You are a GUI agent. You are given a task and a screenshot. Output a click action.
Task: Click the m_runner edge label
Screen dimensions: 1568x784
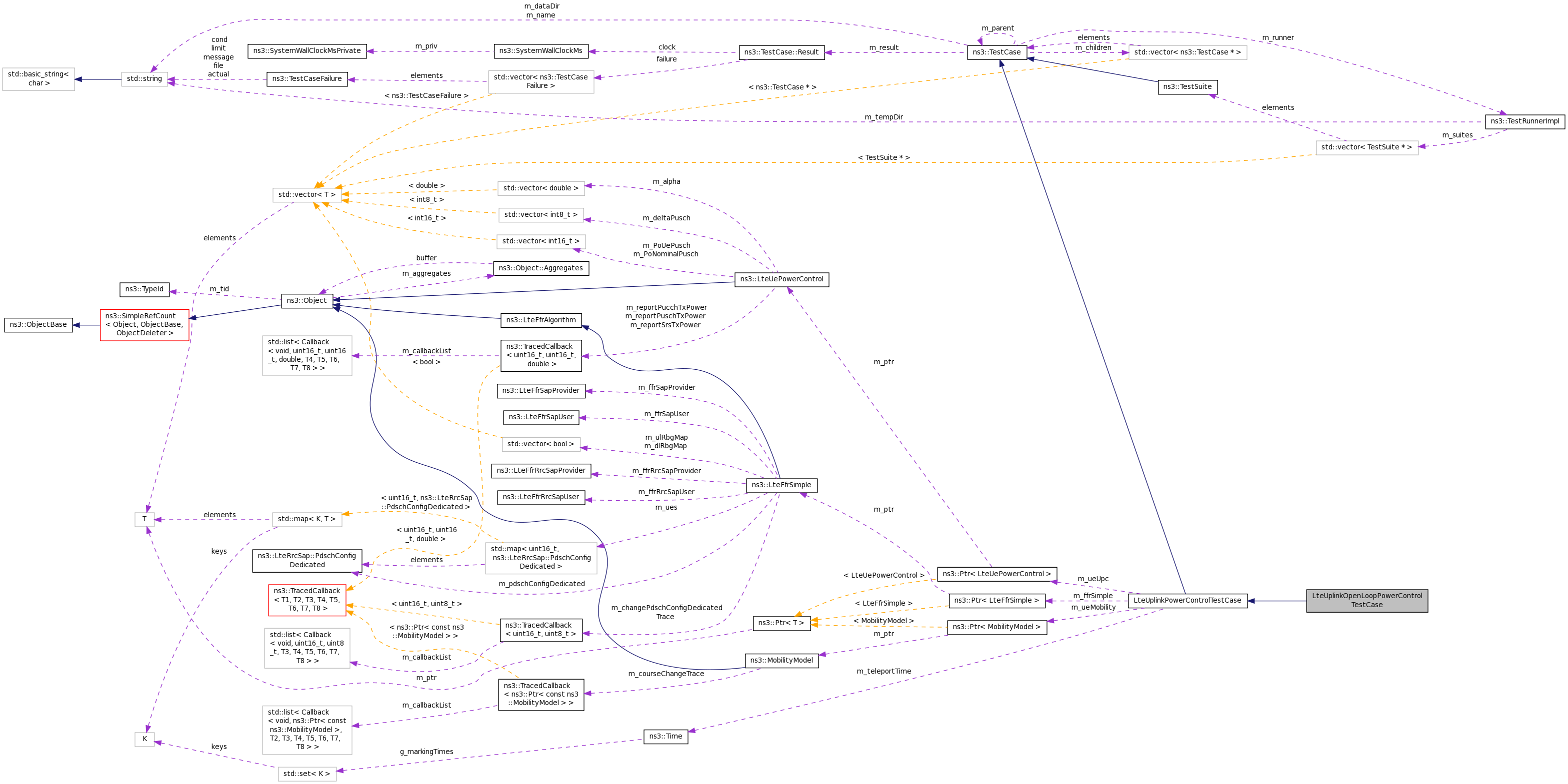pyautogui.click(x=1277, y=37)
